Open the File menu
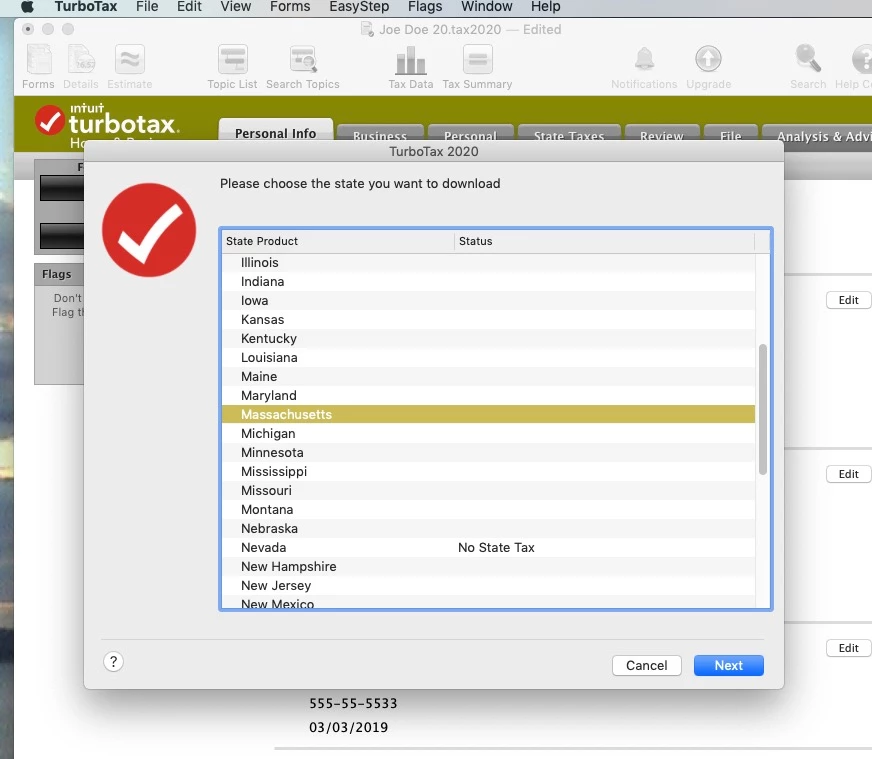Screen dimensions: 872x759 click(x=147, y=7)
